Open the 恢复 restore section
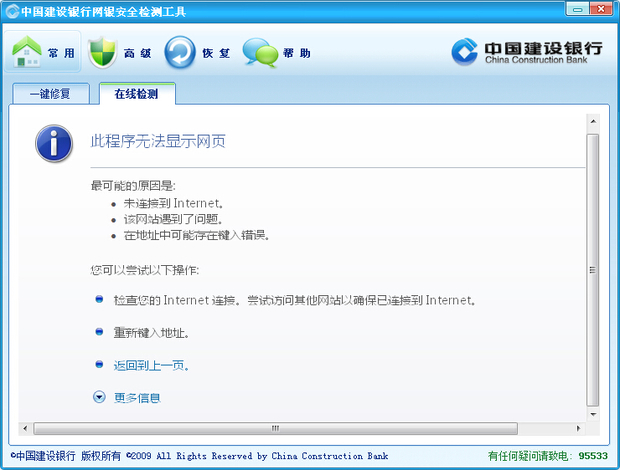This screenshot has width=620, height=470. [197, 53]
